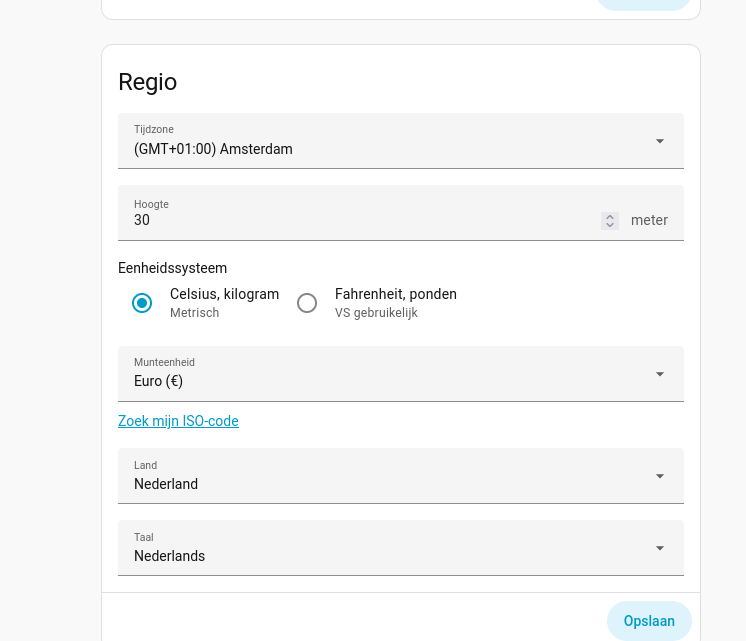Click the Regio section heading
The width and height of the screenshot is (746, 641).
click(148, 82)
